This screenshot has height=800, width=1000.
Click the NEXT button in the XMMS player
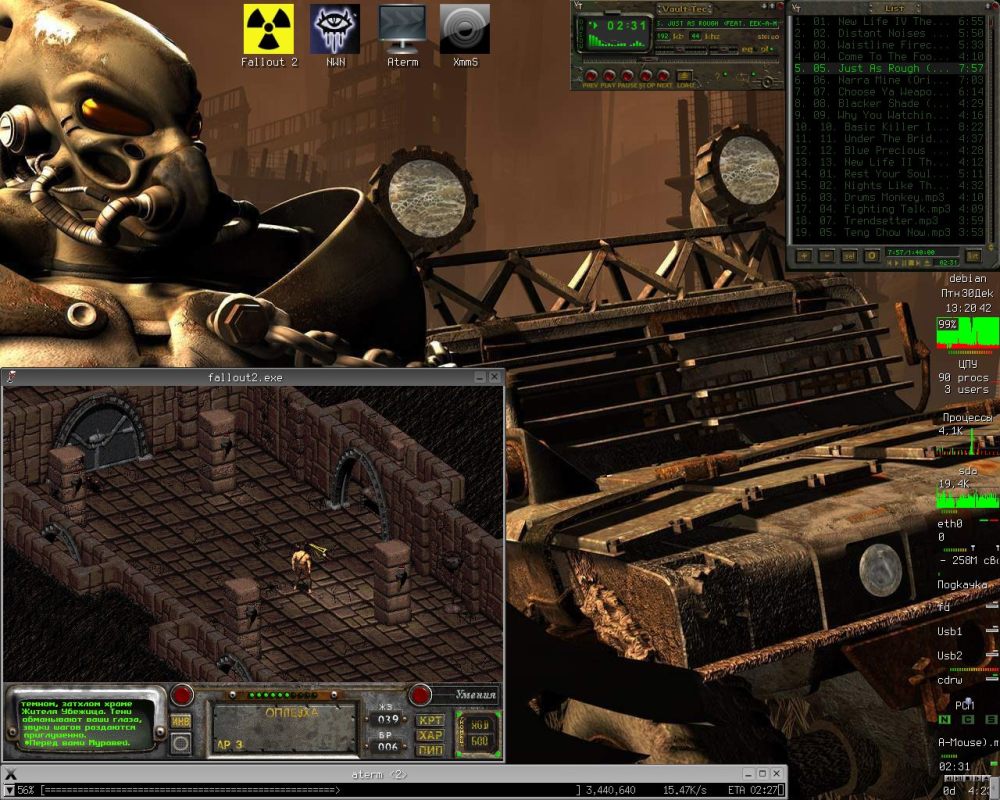(x=663, y=75)
